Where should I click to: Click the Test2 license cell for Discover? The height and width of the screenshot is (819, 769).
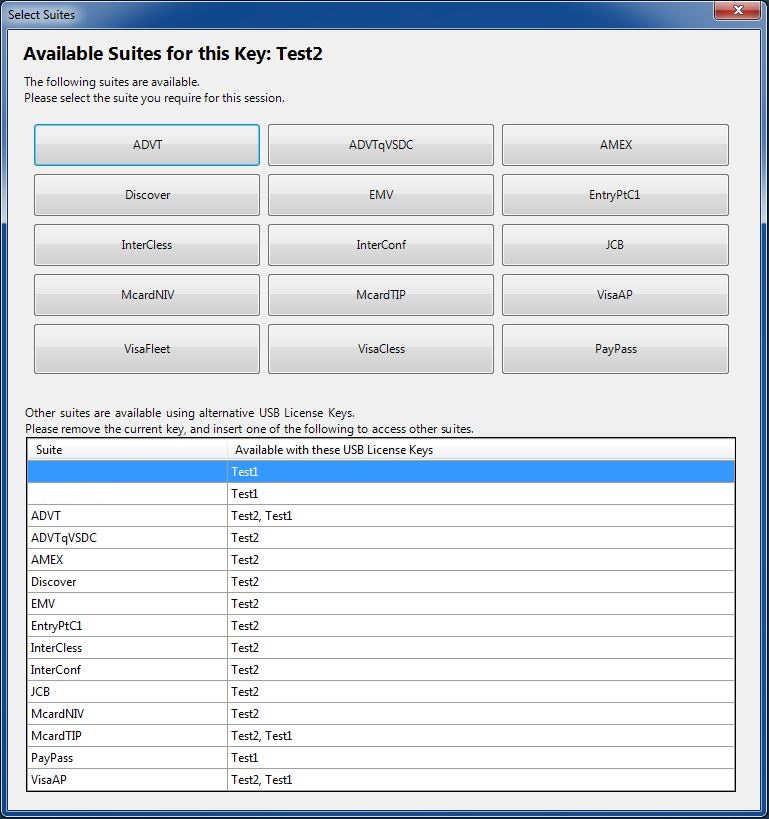click(481, 581)
